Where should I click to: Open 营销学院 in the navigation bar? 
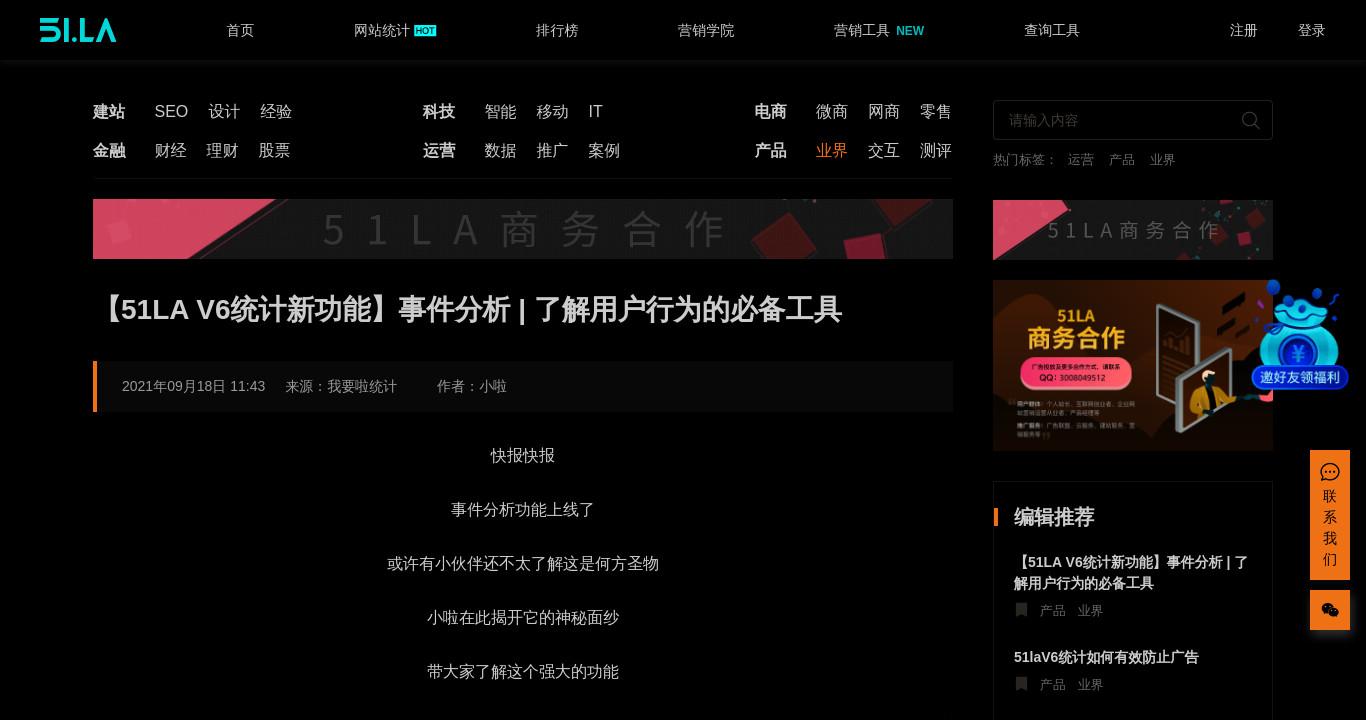coord(706,31)
